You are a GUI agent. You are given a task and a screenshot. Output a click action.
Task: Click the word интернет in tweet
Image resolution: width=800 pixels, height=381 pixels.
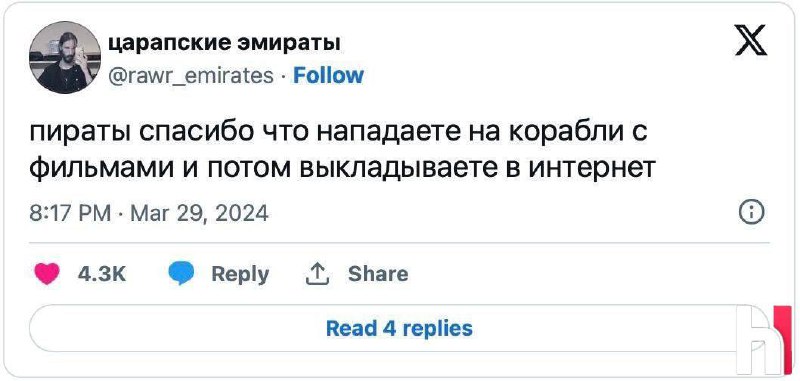[591, 168]
